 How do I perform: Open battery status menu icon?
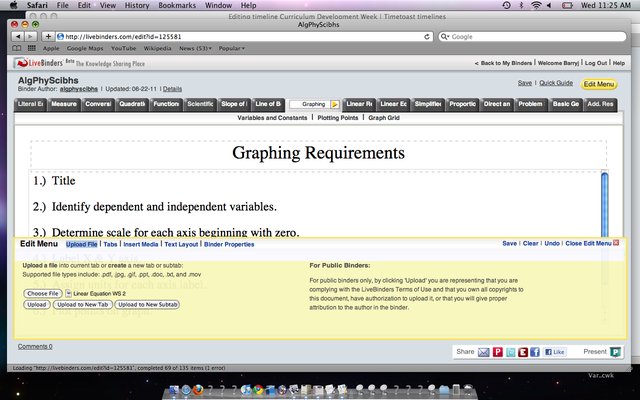pyautogui.click(x=567, y=5)
